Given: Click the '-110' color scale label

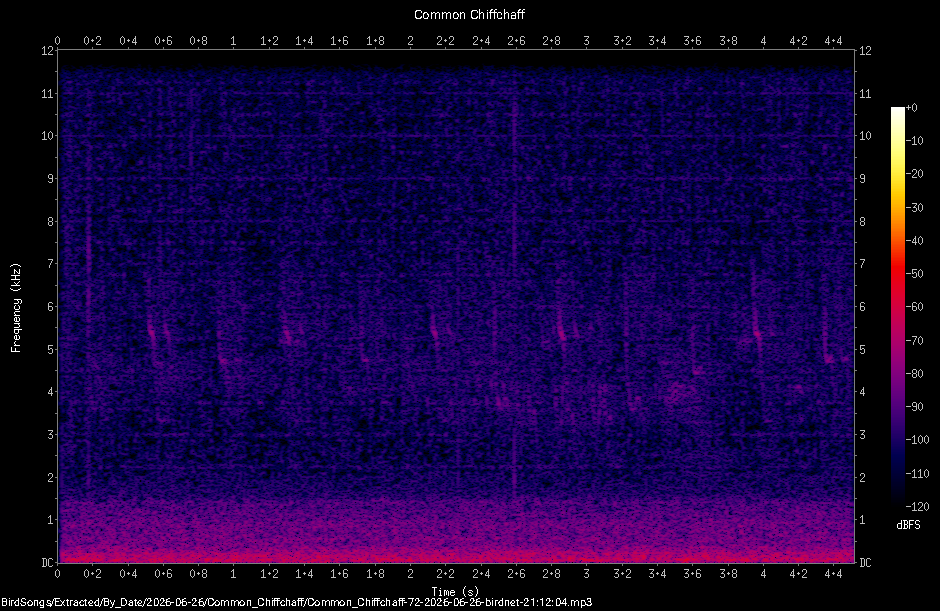Looking at the screenshot, I should [x=917, y=474].
